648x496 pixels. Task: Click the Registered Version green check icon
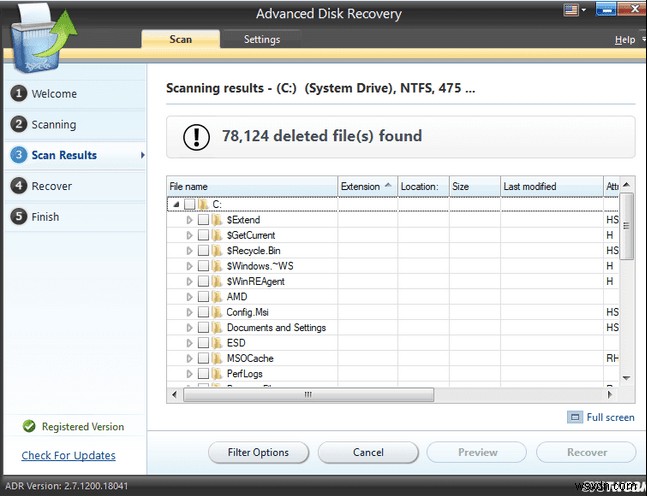click(x=28, y=427)
